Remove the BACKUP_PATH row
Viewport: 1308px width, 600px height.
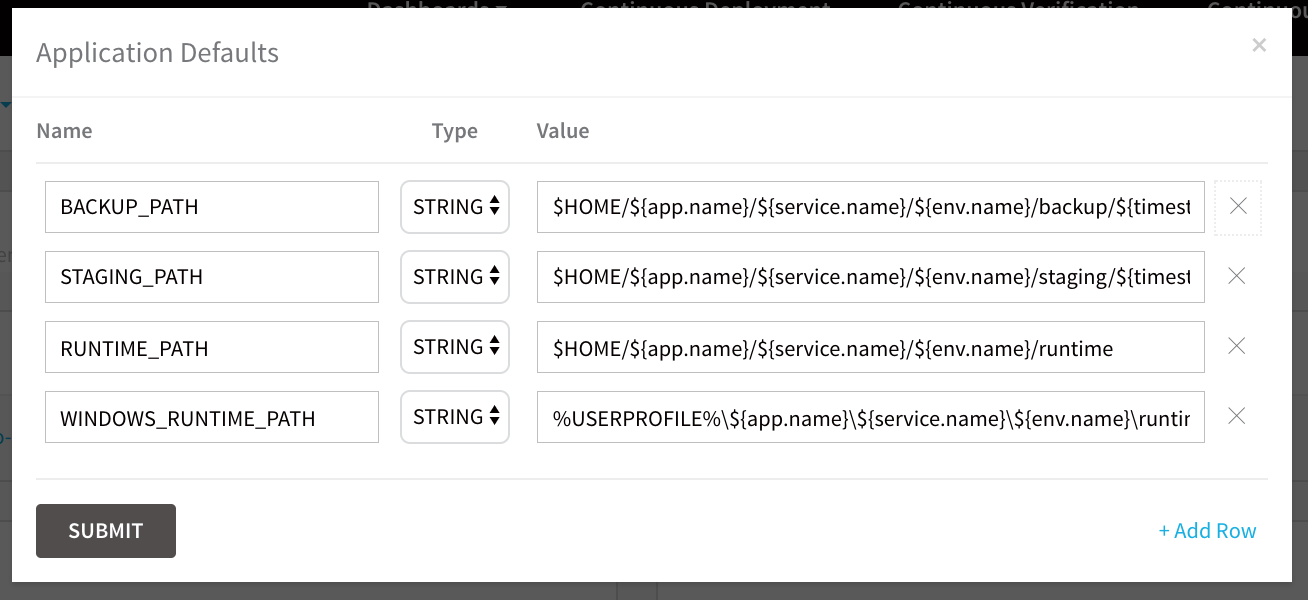[x=1238, y=207]
